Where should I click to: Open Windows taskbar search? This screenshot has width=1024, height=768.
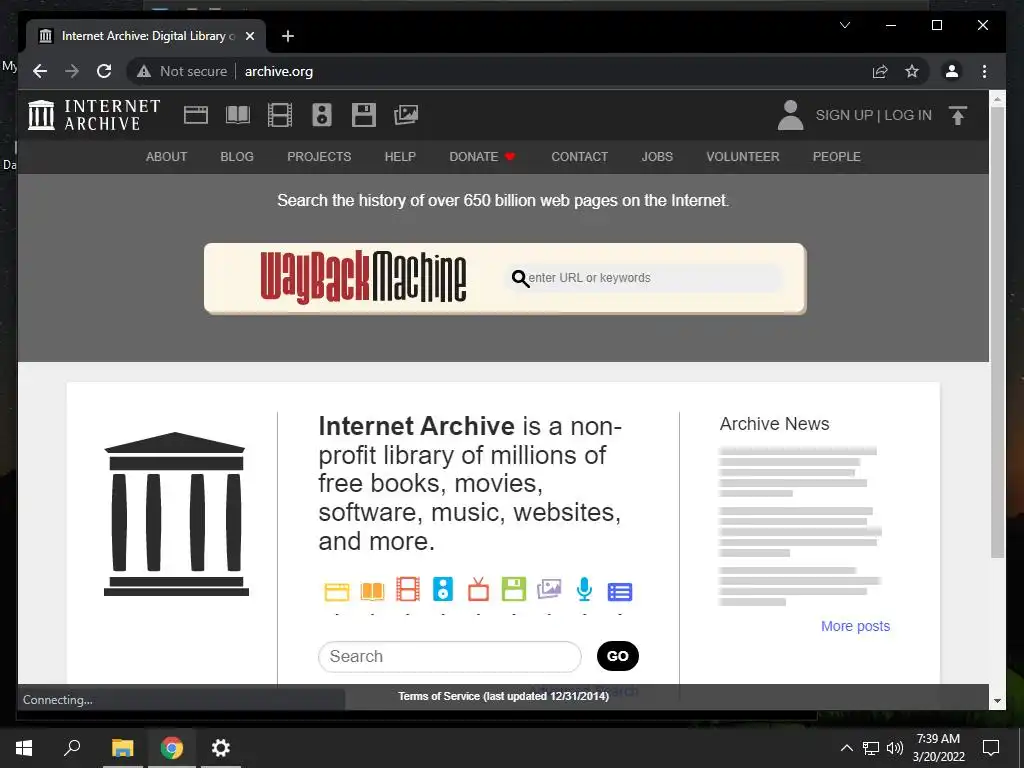tap(72, 748)
